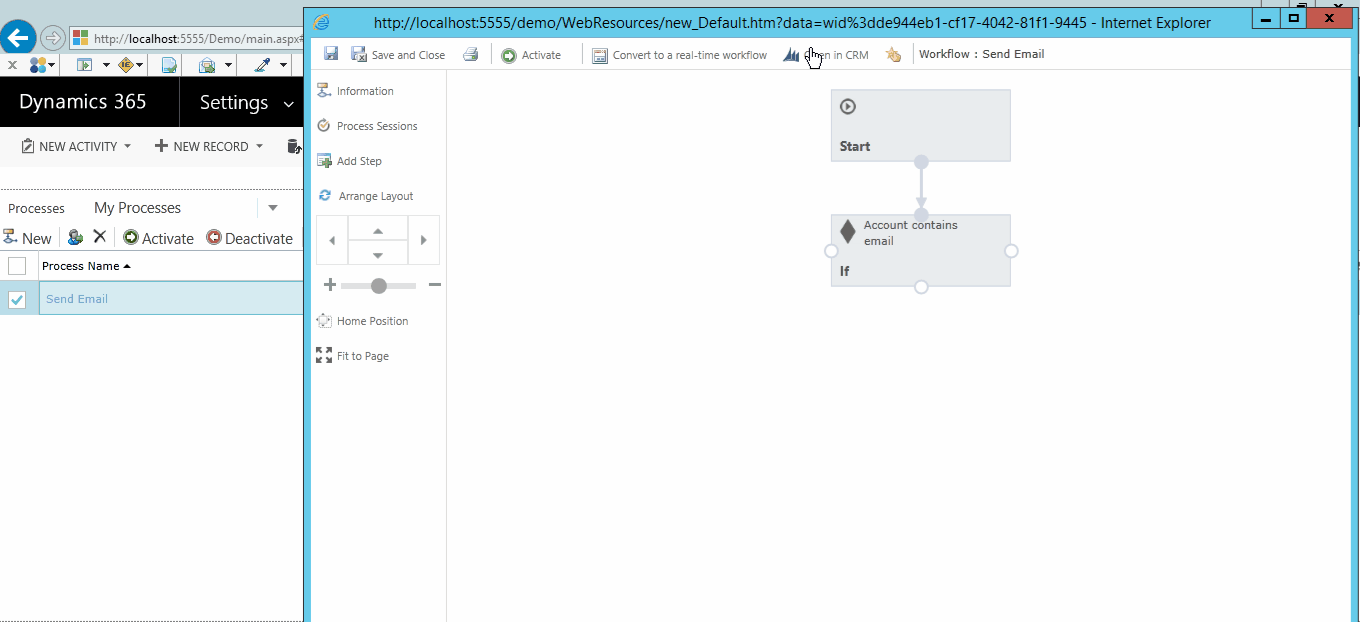The image size is (1360, 622).
Task: Click the Save disk icon in workflow toolbar
Action: click(331, 54)
